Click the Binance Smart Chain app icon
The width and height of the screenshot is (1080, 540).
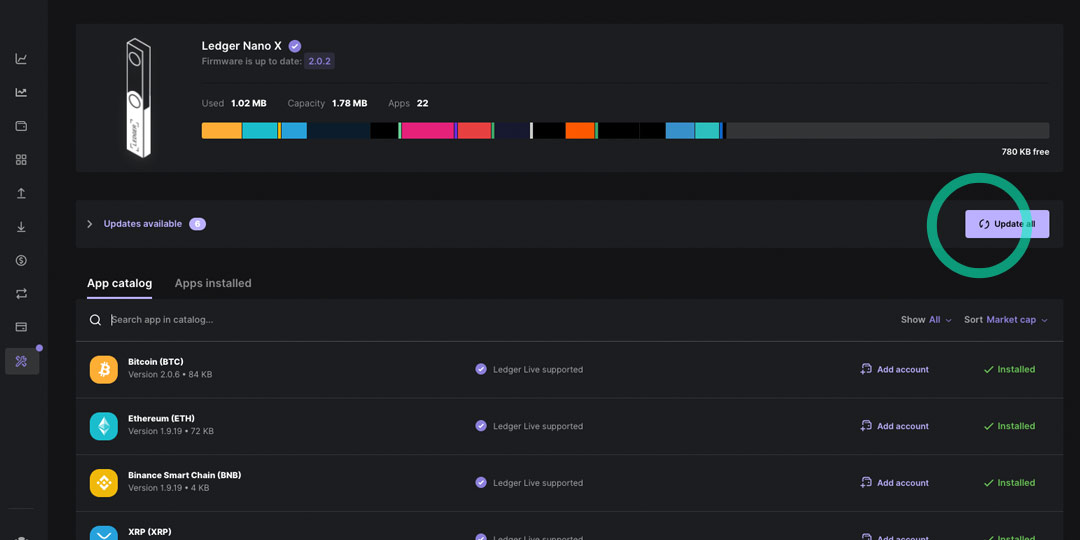click(x=104, y=483)
